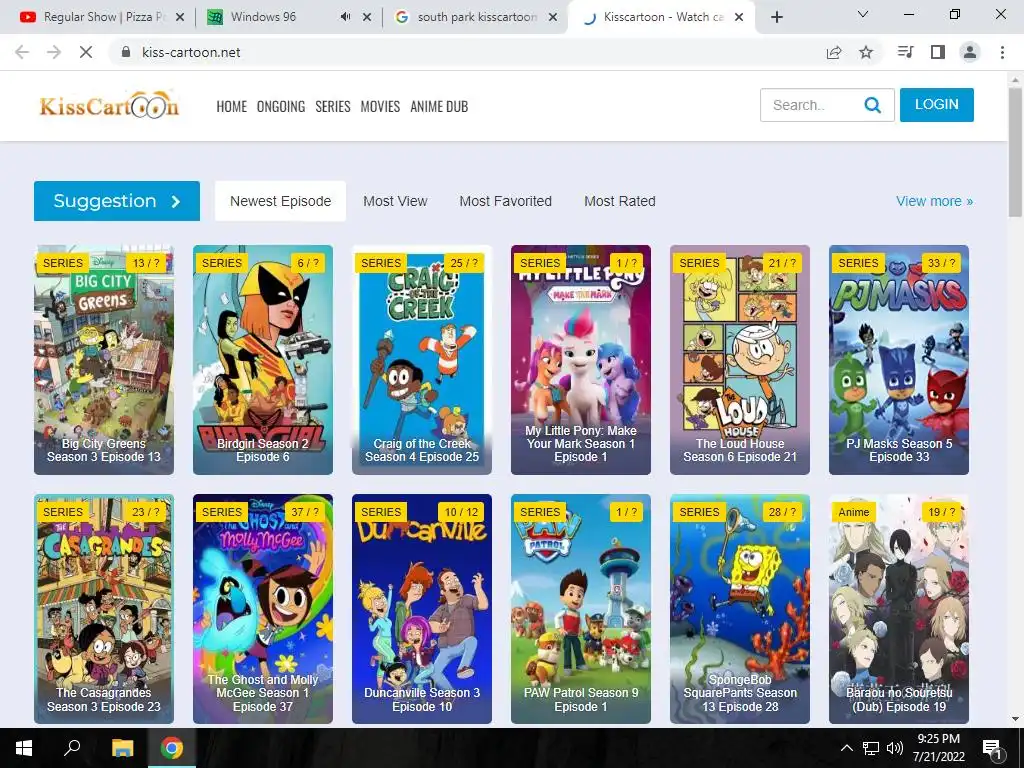This screenshot has height=768, width=1024.
Task: Share this page via the share icon
Action: click(x=834, y=52)
